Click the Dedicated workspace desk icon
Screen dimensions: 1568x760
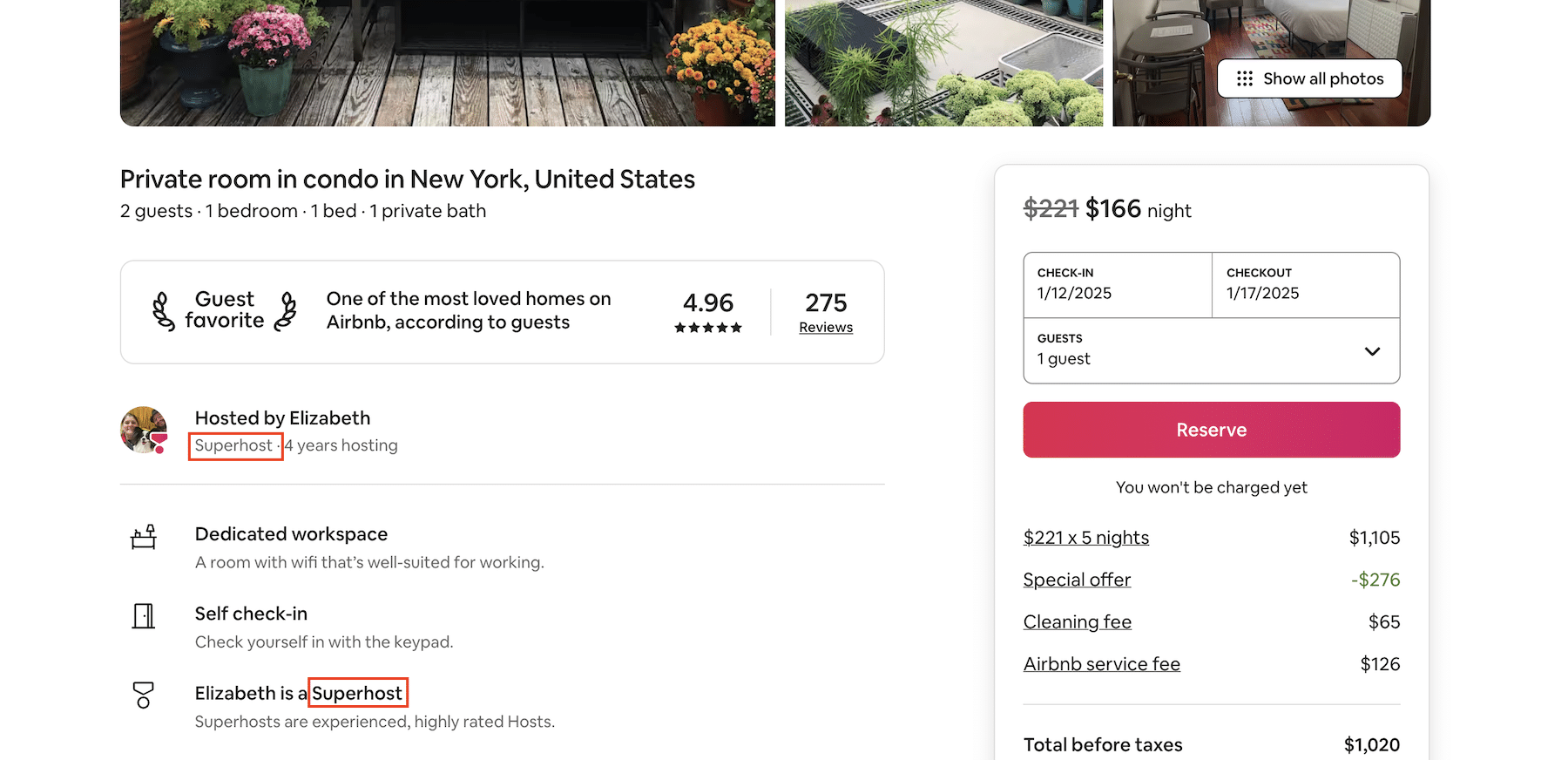(x=144, y=537)
